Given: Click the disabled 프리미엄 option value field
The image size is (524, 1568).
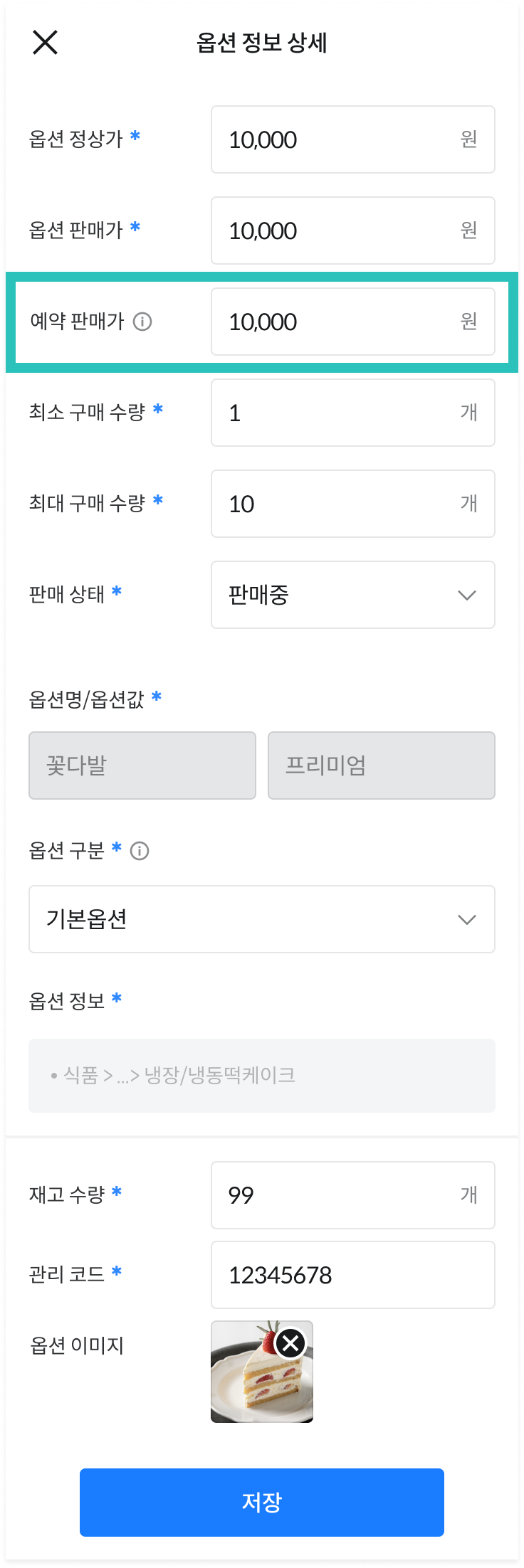Looking at the screenshot, I should [x=382, y=766].
